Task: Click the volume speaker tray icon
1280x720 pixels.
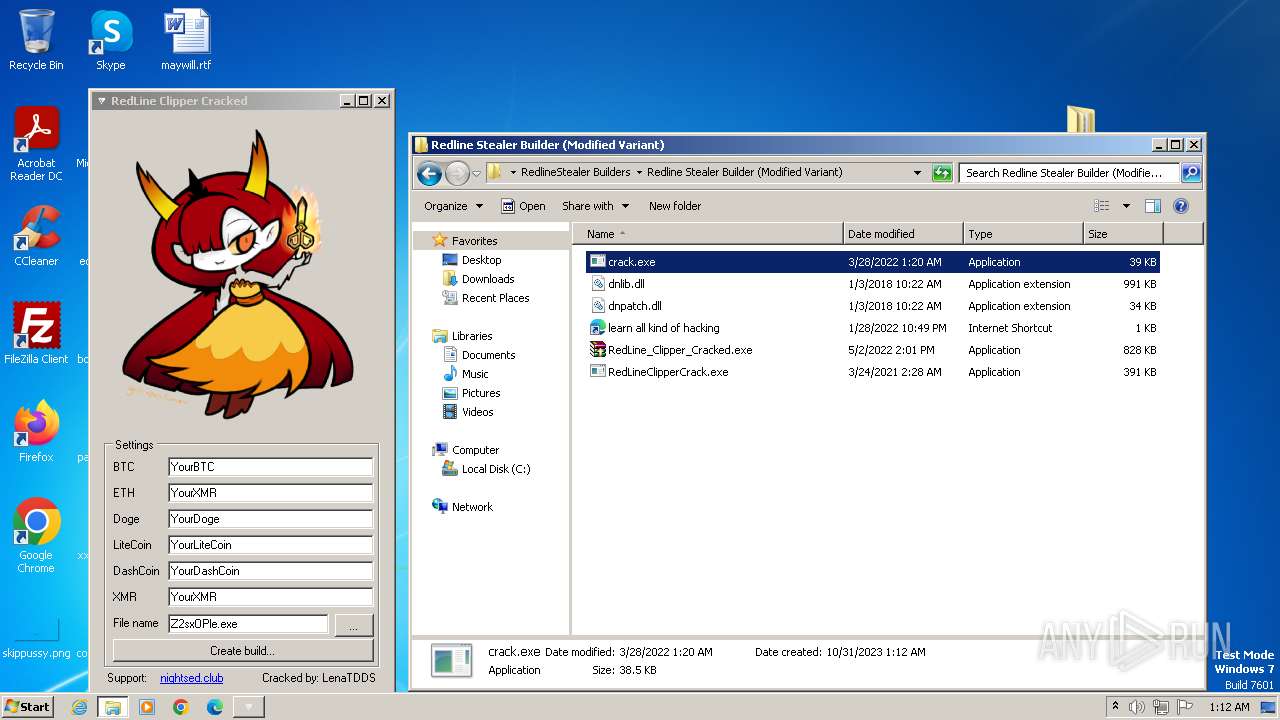Action: click(1136, 707)
